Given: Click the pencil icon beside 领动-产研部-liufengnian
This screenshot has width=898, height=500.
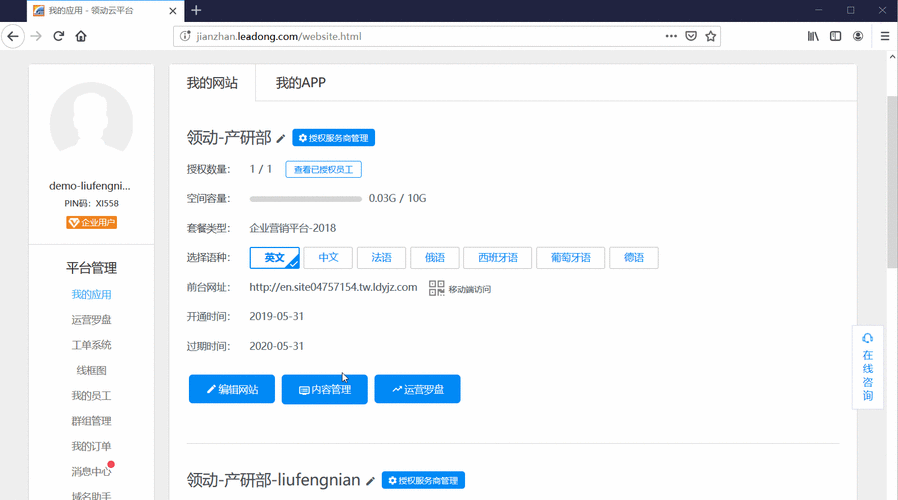Looking at the screenshot, I should click(x=370, y=481).
